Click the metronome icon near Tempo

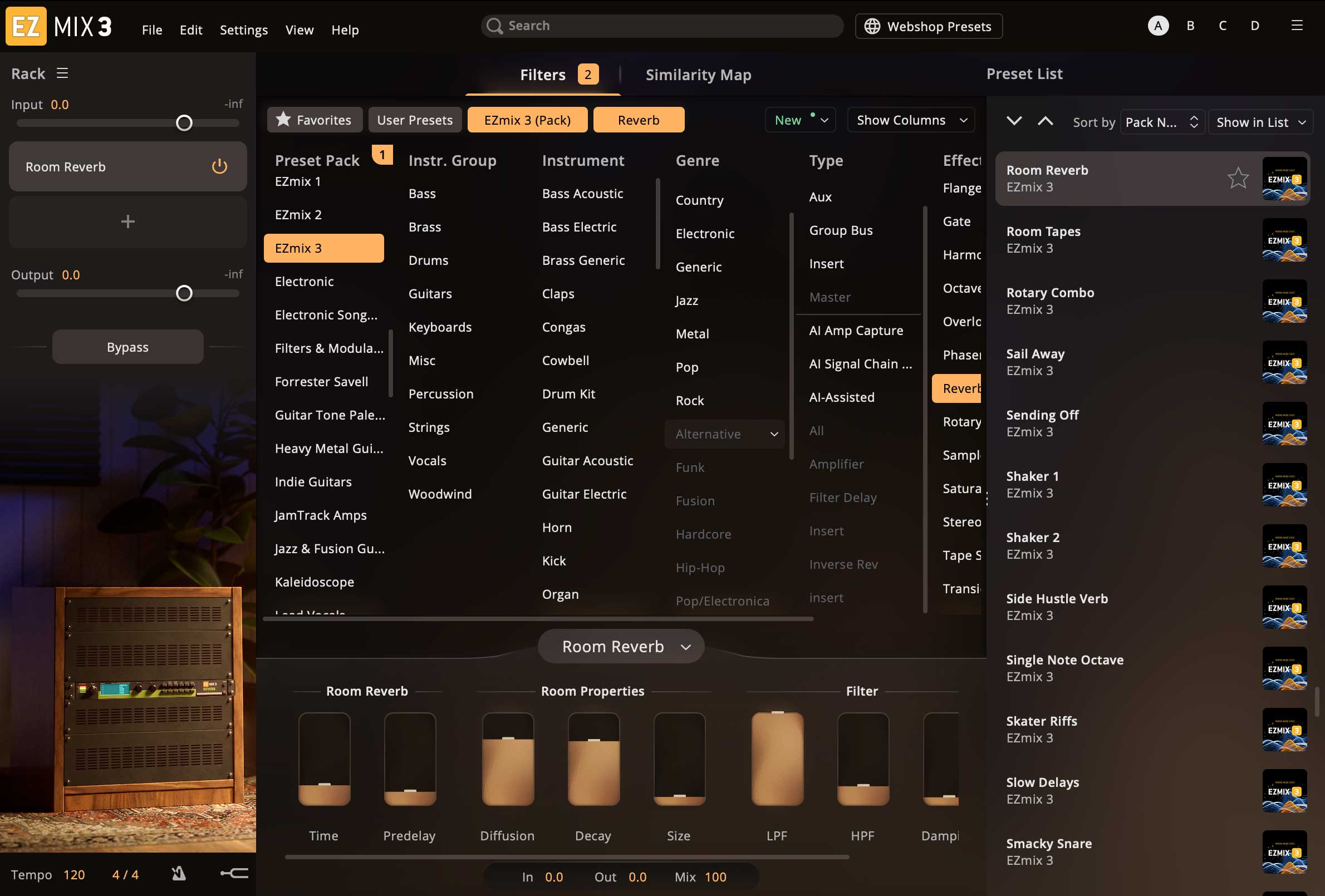click(x=179, y=874)
